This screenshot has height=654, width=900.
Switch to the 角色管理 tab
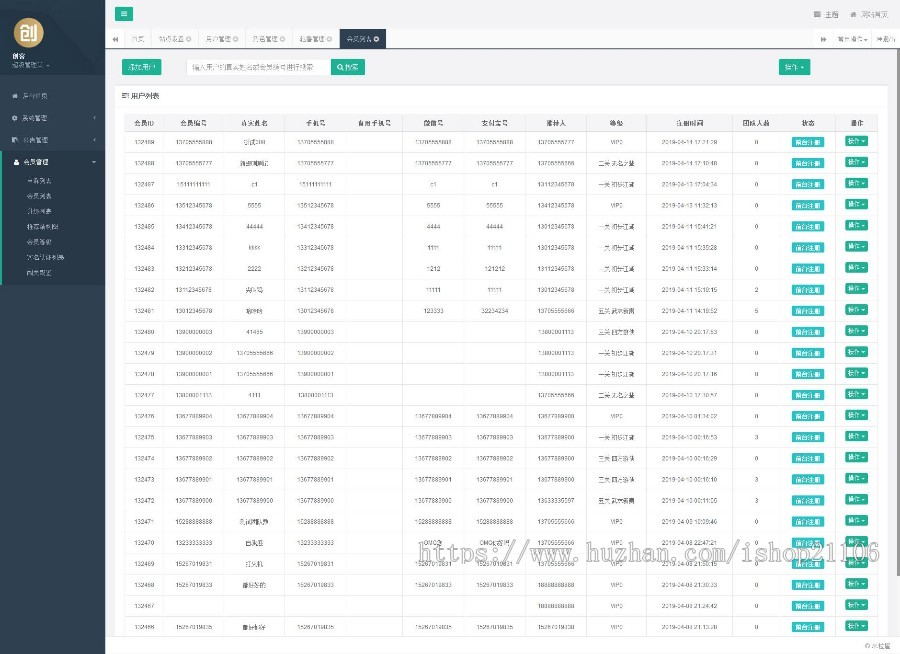click(265, 39)
